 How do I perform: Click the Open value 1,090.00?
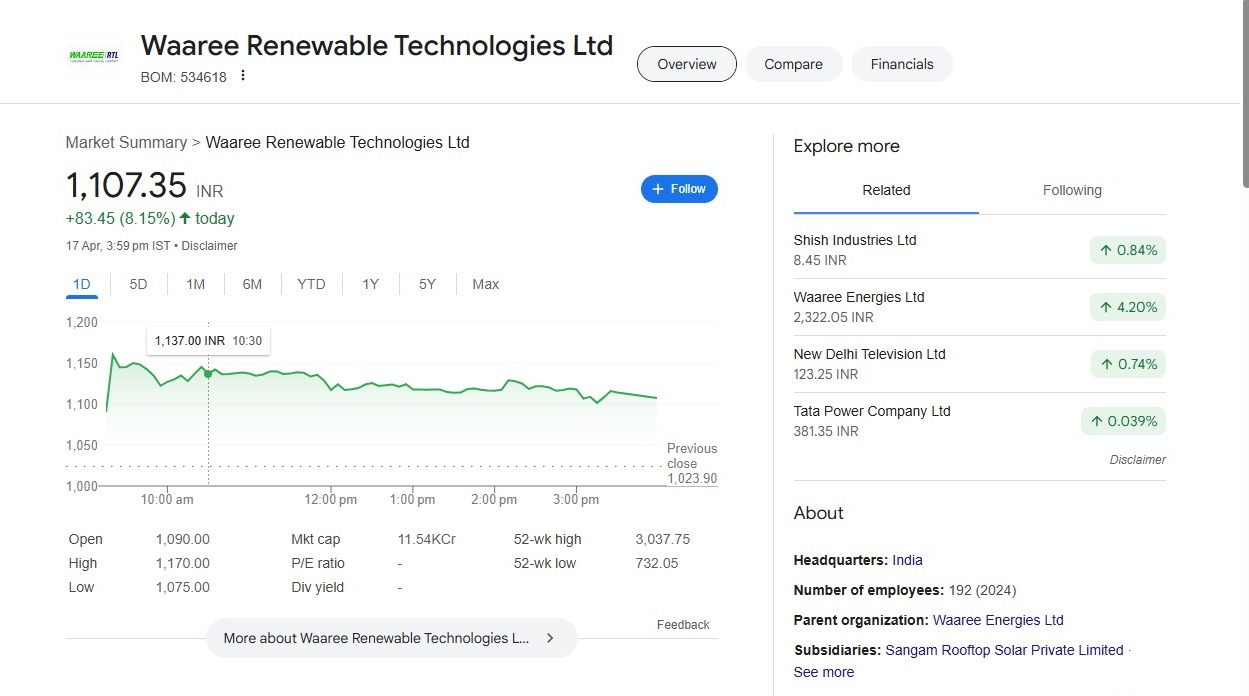pyautogui.click(x=182, y=539)
